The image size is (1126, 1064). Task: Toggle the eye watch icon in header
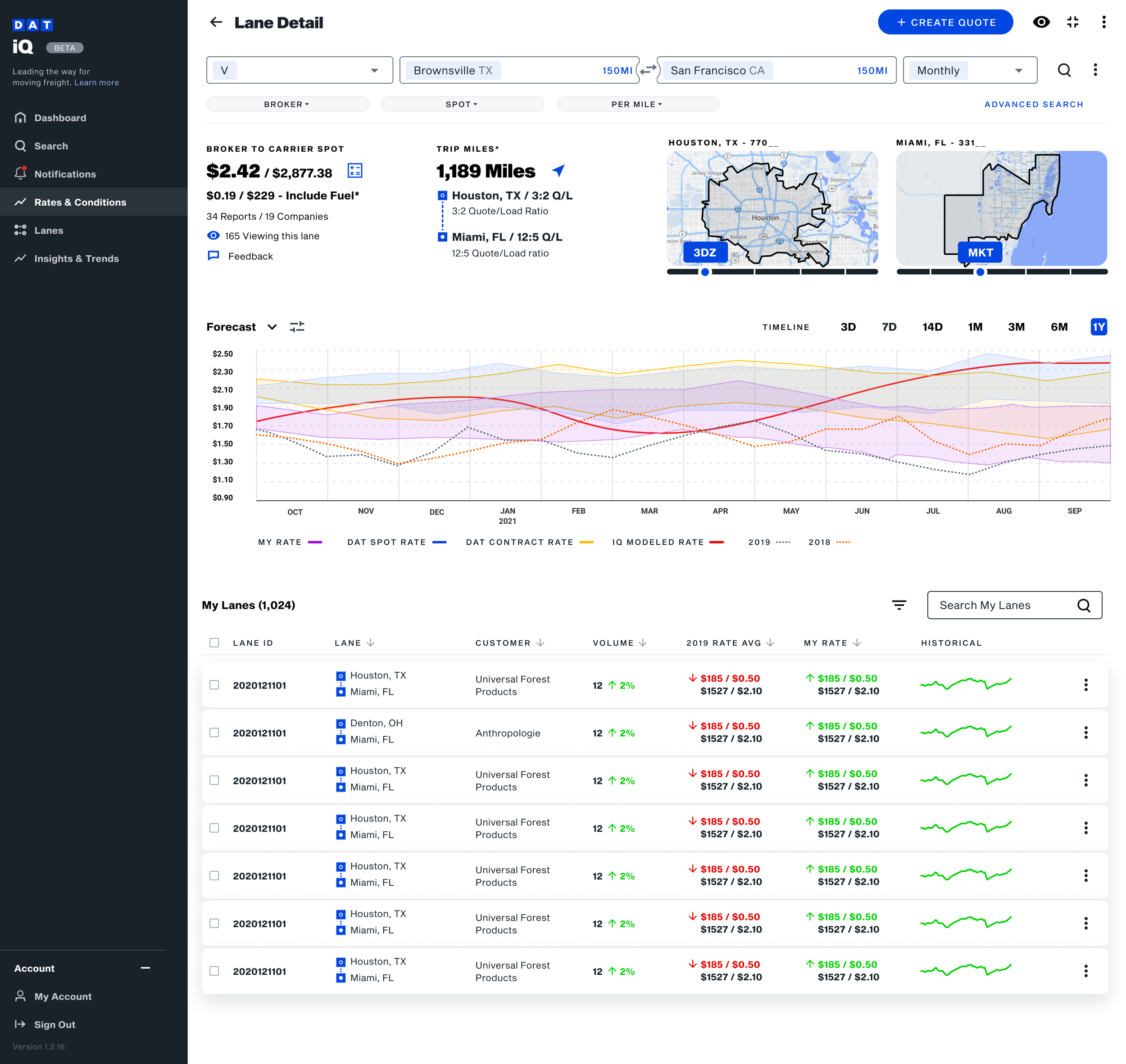(x=1041, y=22)
